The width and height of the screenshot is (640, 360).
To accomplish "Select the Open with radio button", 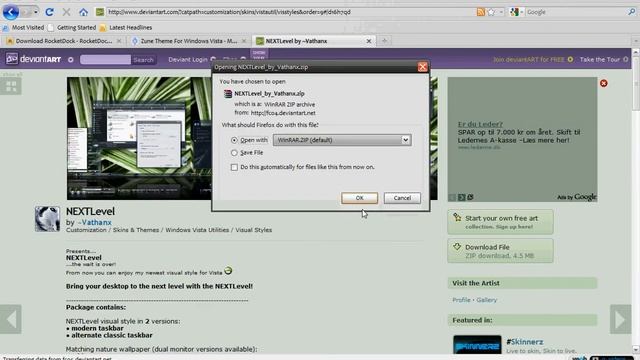I will (x=234, y=140).
